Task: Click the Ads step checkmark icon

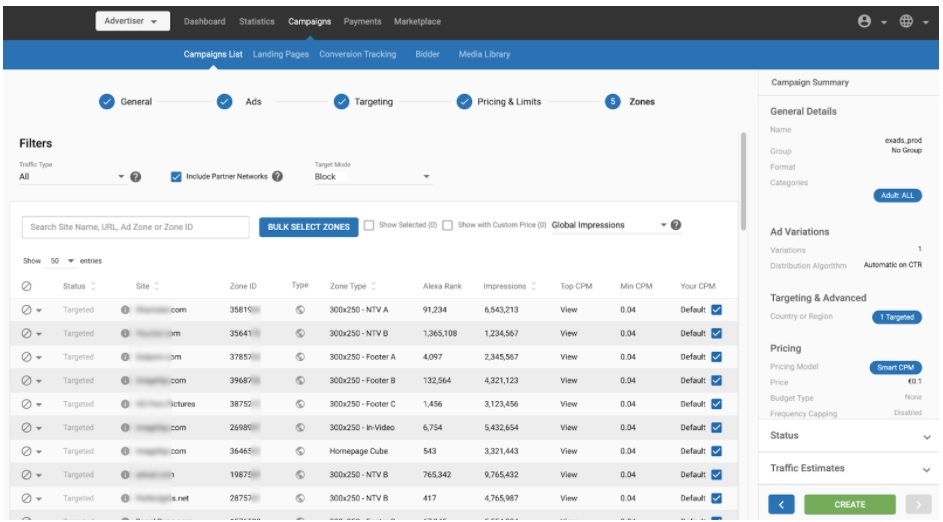Action: coord(224,102)
